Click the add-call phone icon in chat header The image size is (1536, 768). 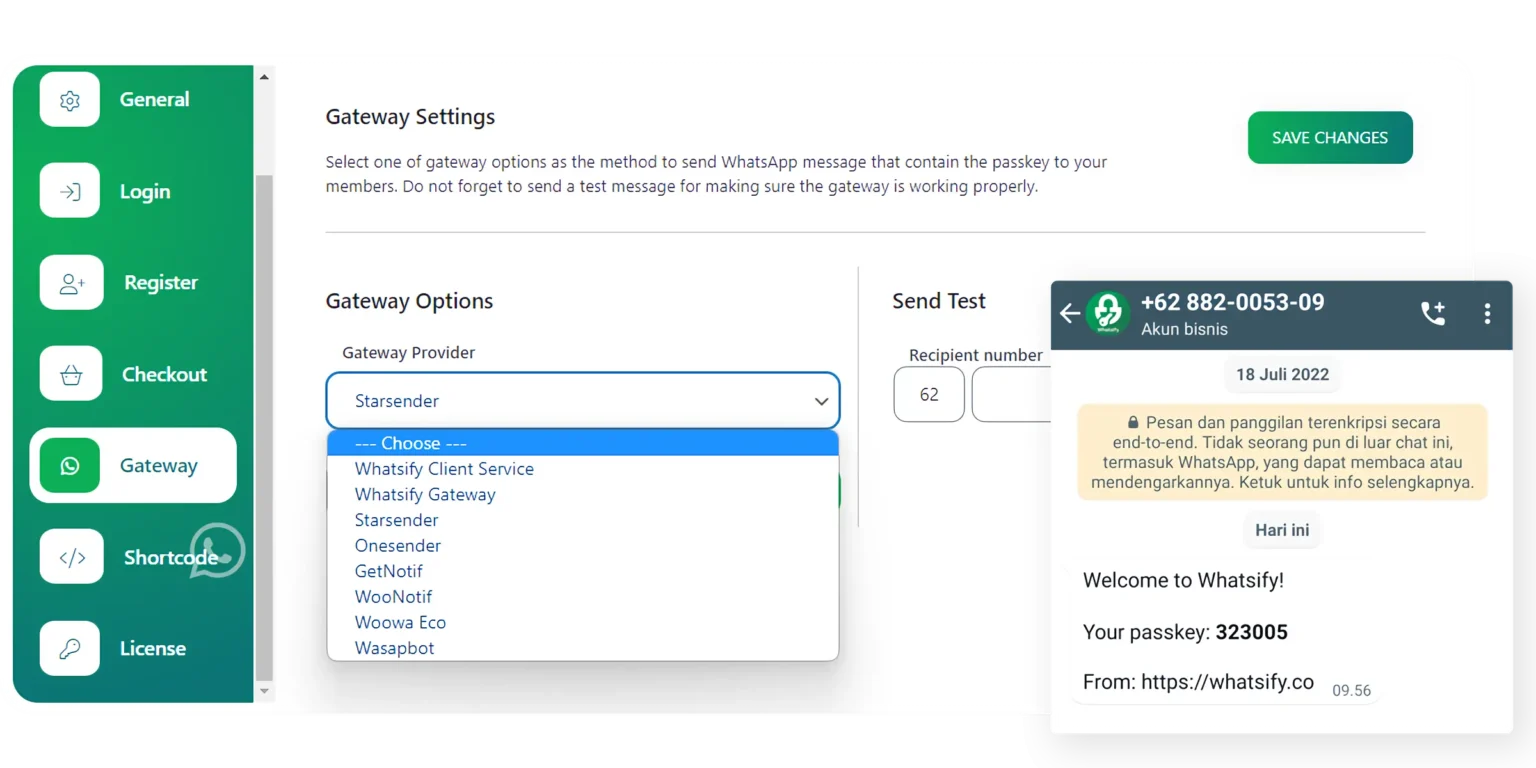(x=1433, y=314)
